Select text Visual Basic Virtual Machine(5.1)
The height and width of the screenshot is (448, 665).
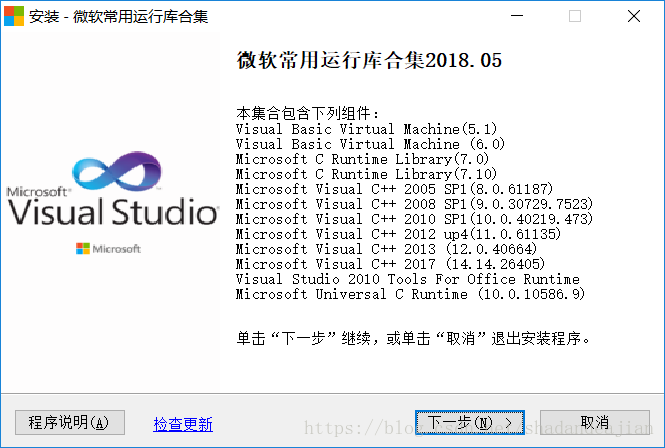(x=366, y=129)
